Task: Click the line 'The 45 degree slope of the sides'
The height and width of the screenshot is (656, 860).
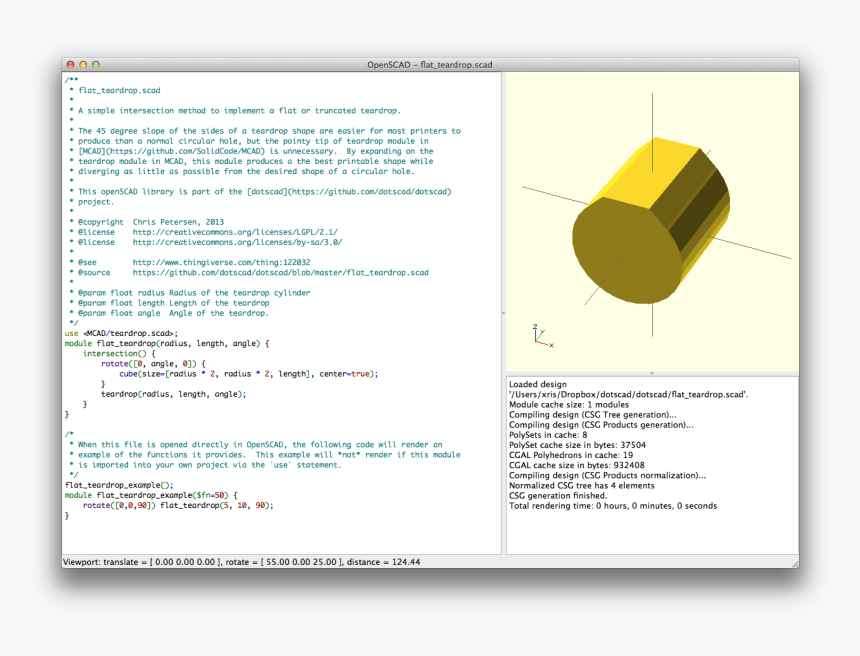Action: [264, 131]
